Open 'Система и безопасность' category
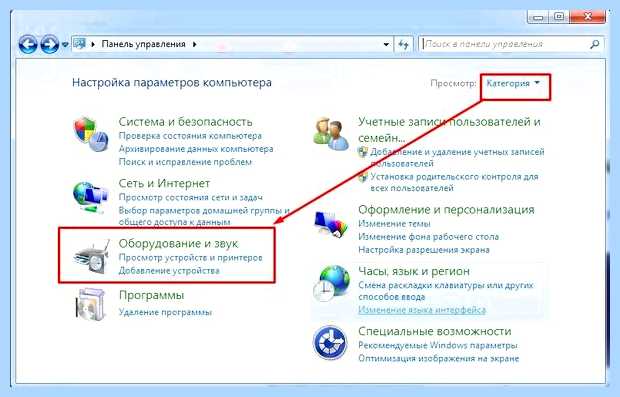Screen dimensions: 620x397 pyautogui.click(x=185, y=122)
